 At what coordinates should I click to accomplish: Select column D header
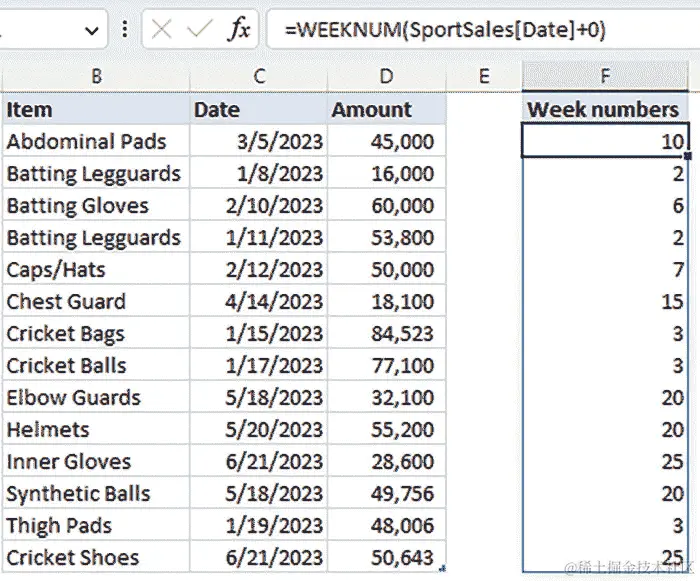tap(386, 76)
